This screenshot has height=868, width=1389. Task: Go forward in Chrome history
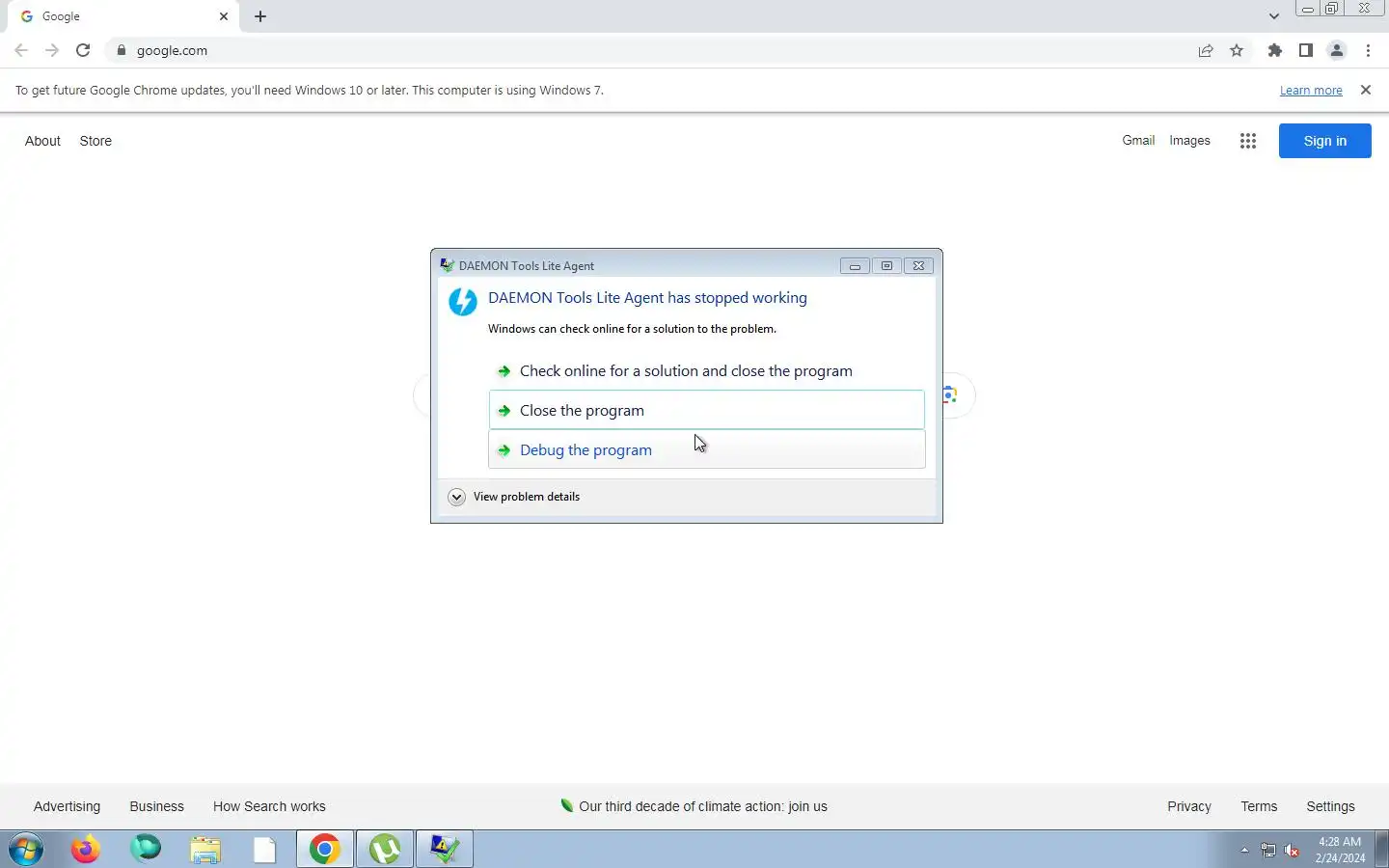(52, 50)
